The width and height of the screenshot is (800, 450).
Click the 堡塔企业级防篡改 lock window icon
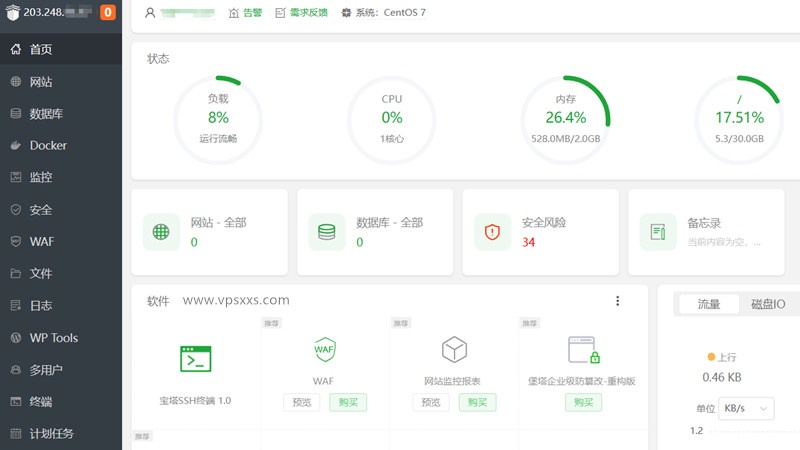(x=584, y=349)
